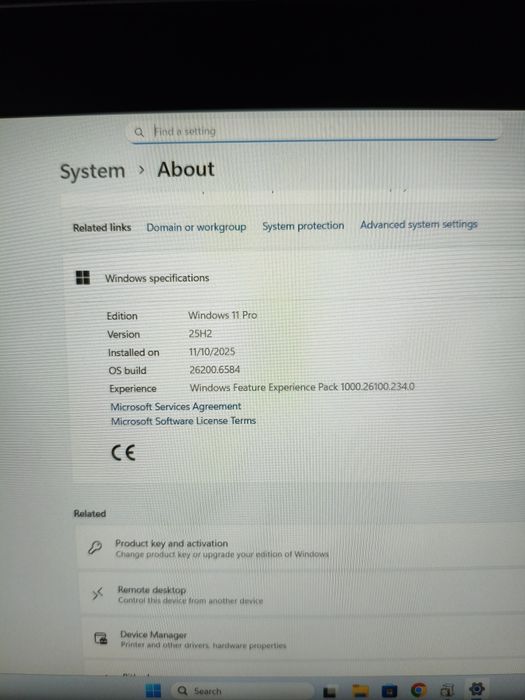Select the 11/10/2025 install date

click(212, 352)
